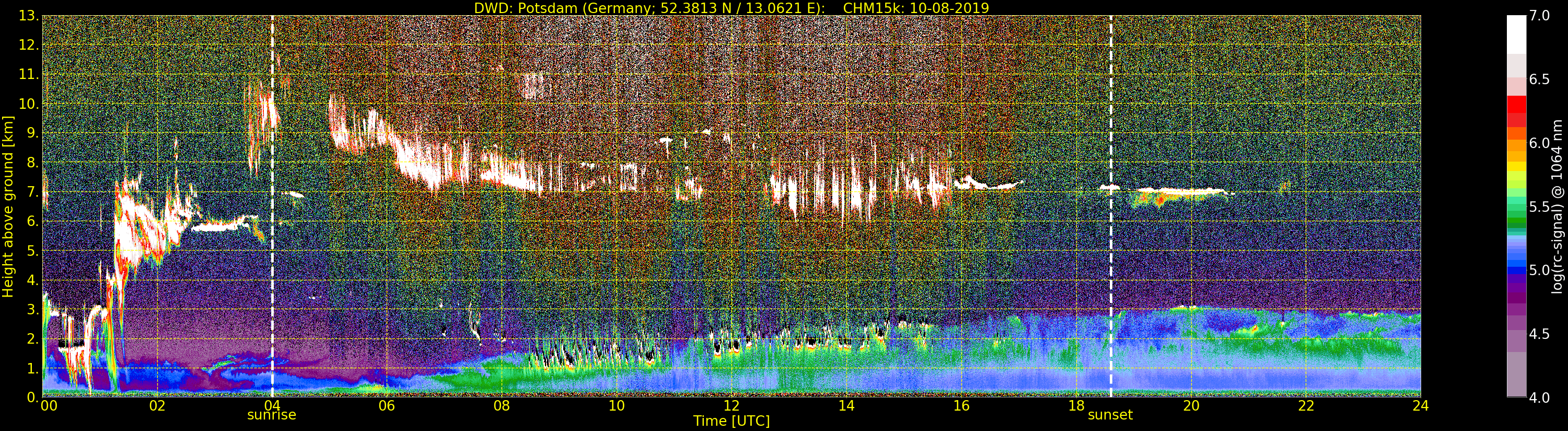This screenshot has width=1568, height=431.
Task: Click the '04' tick on the time axis
Action: [x=272, y=406]
